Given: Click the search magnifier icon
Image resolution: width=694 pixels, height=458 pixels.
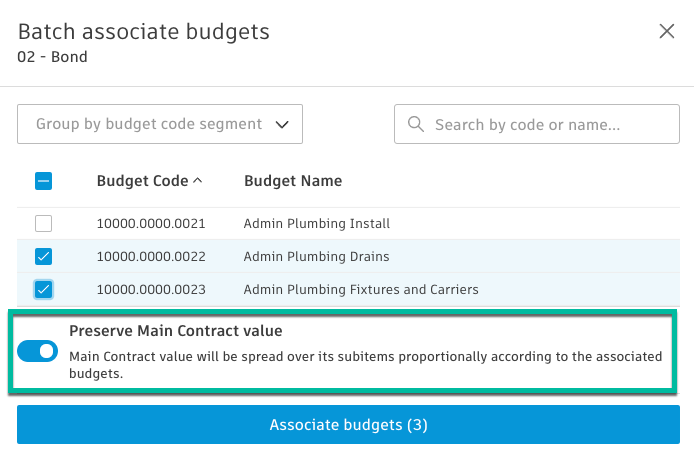Looking at the screenshot, I should coord(415,126).
